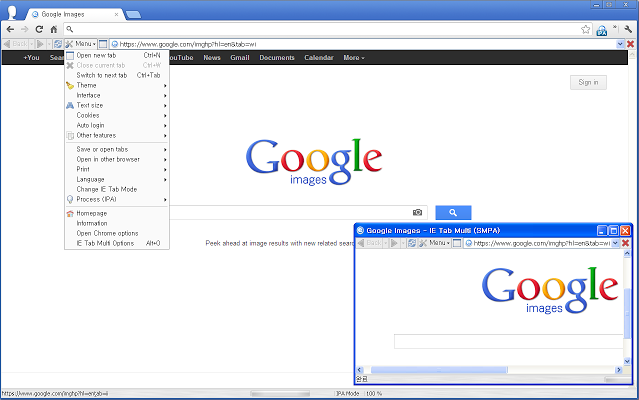Click the bookmark star in address bar
This screenshot has width=639, height=400.
pyautogui.click(x=586, y=30)
